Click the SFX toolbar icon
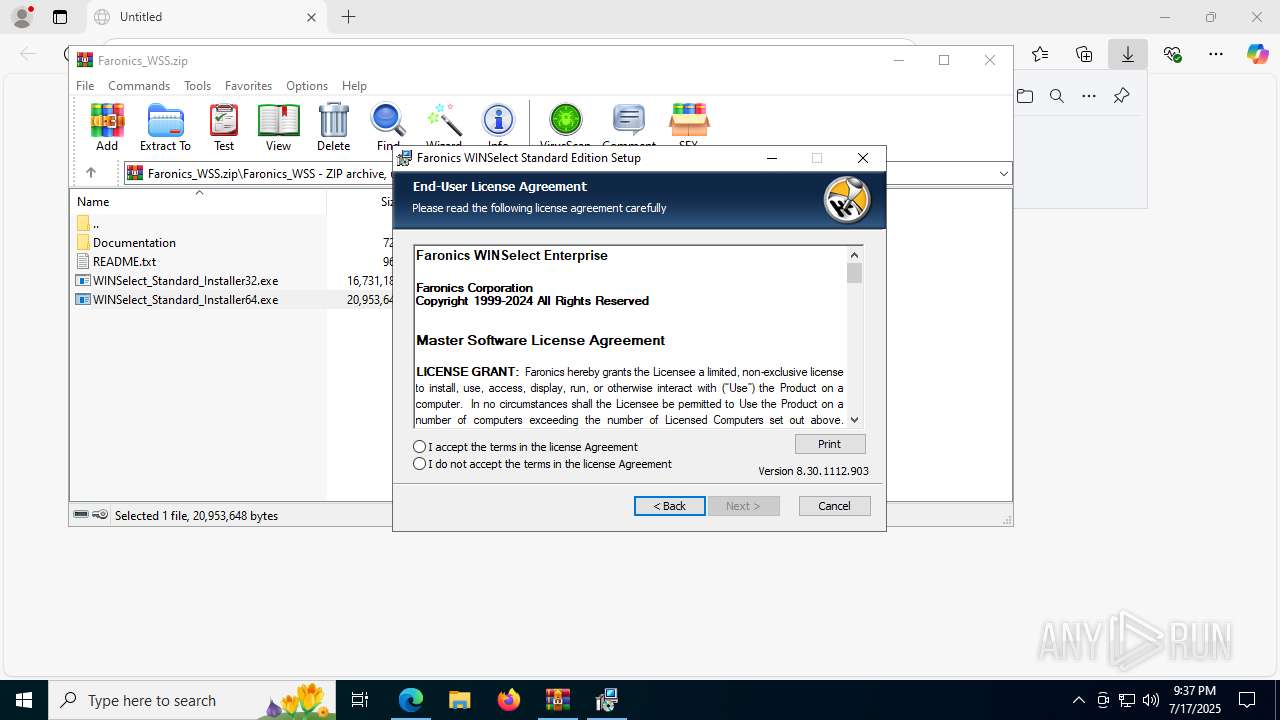1280x720 pixels. [689, 127]
